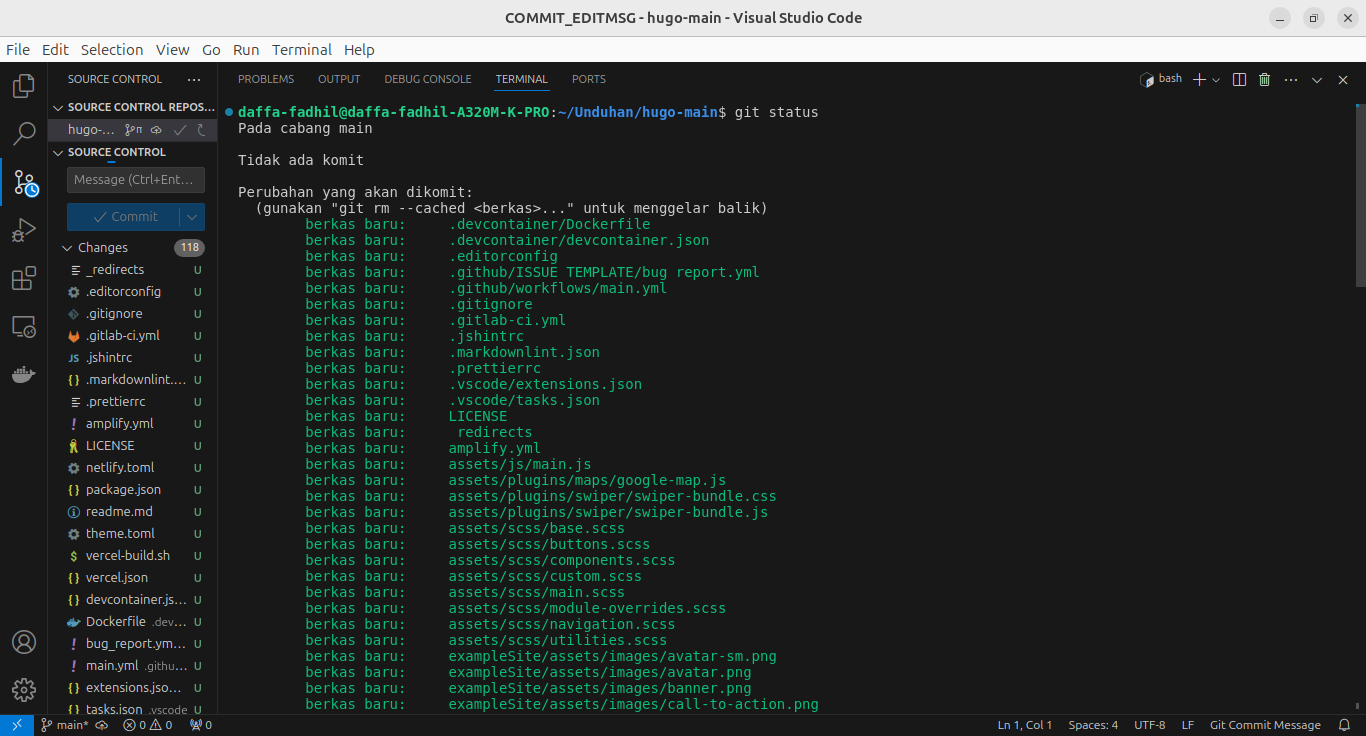Image resolution: width=1366 pixels, height=736 pixels.
Task: Click refresh icon on hugo-main repository row
Action: coord(201,130)
